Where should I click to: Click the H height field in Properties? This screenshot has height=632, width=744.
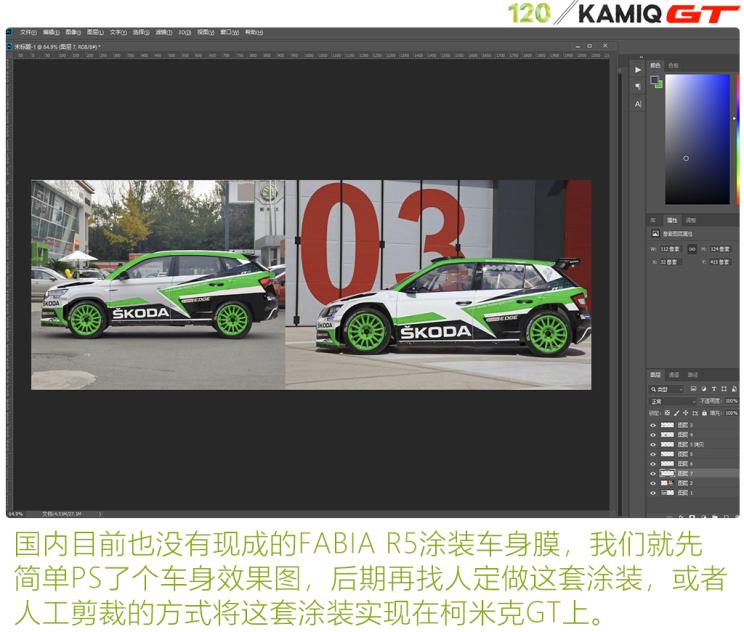coord(720,249)
